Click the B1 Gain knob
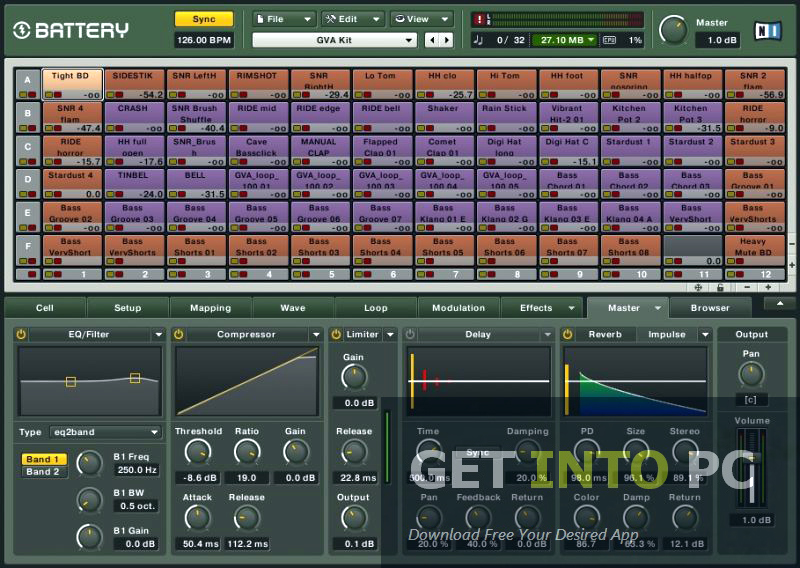Image resolution: width=800 pixels, height=568 pixels. [x=89, y=537]
